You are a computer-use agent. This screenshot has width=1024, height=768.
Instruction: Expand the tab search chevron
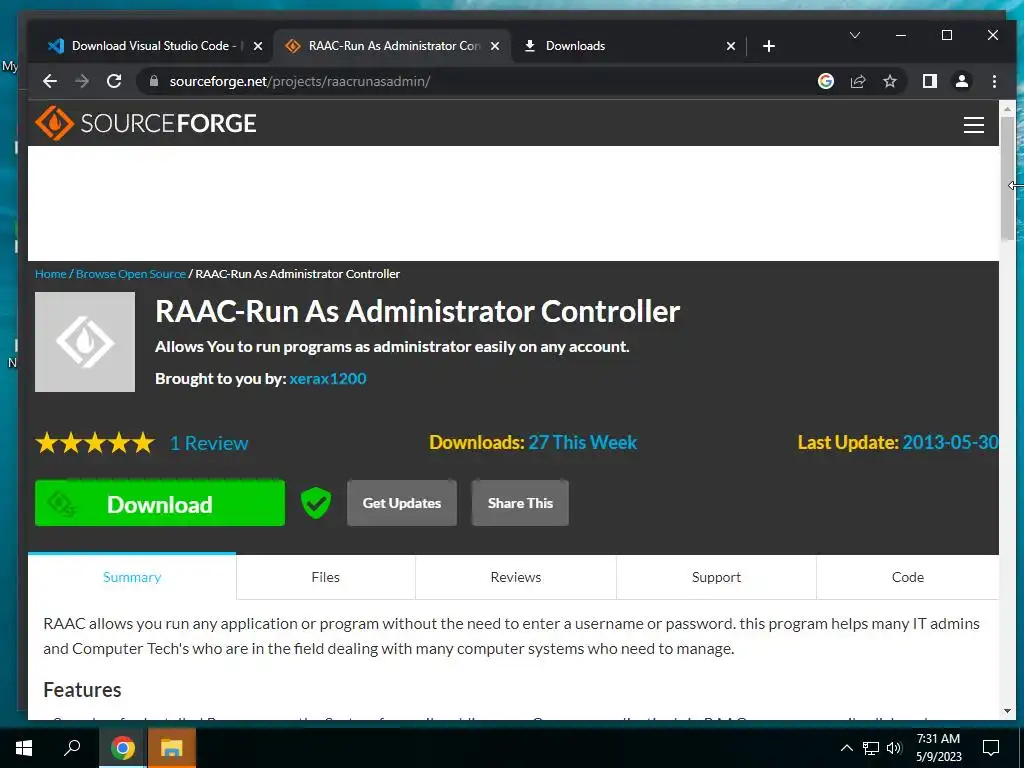[x=854, y=35]
